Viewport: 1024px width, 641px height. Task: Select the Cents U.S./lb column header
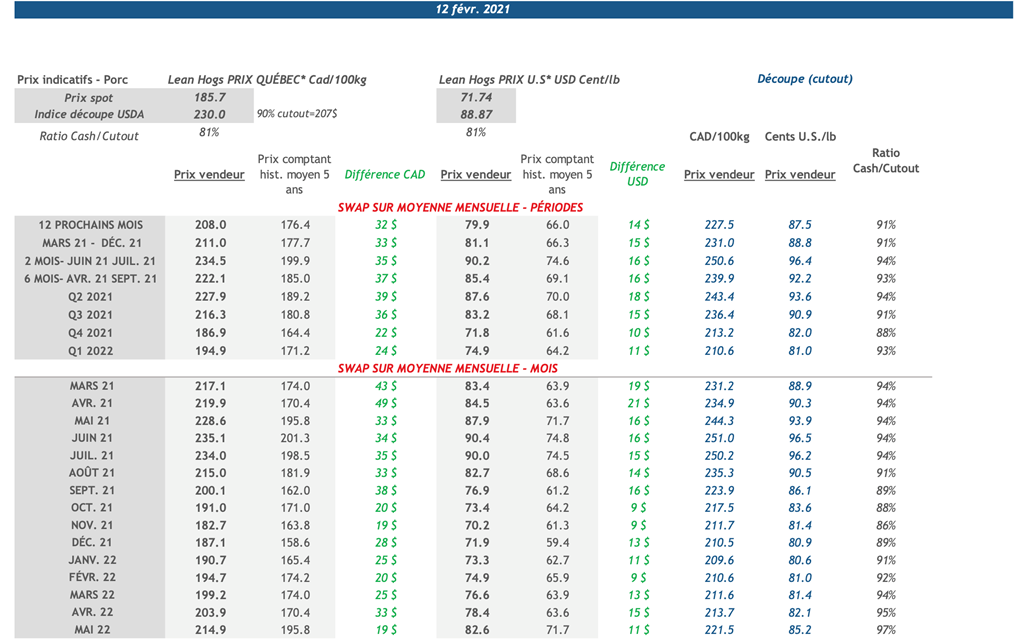pos(800,136)
